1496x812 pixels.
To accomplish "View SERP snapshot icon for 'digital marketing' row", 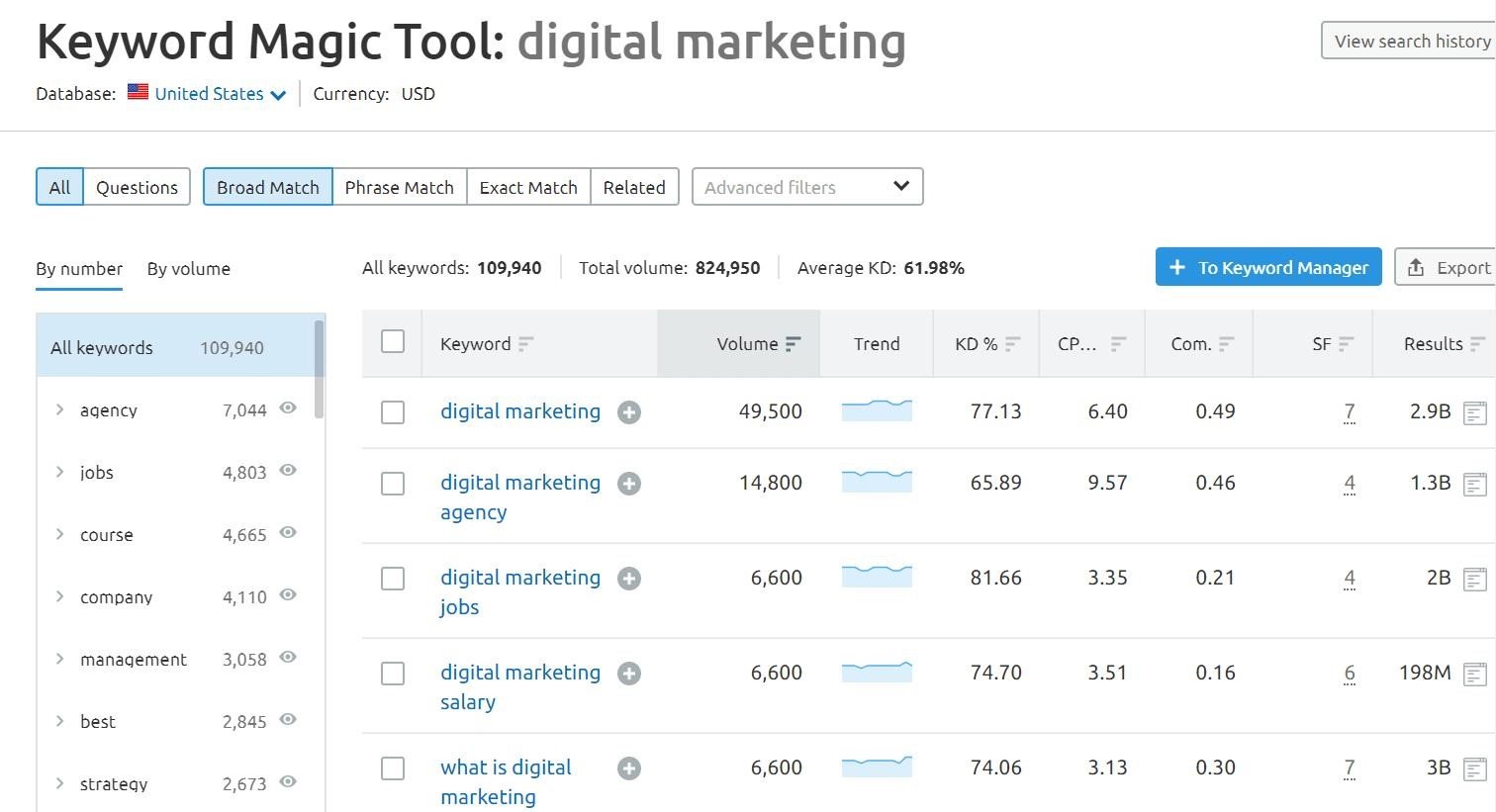I will click(1474, 412).
